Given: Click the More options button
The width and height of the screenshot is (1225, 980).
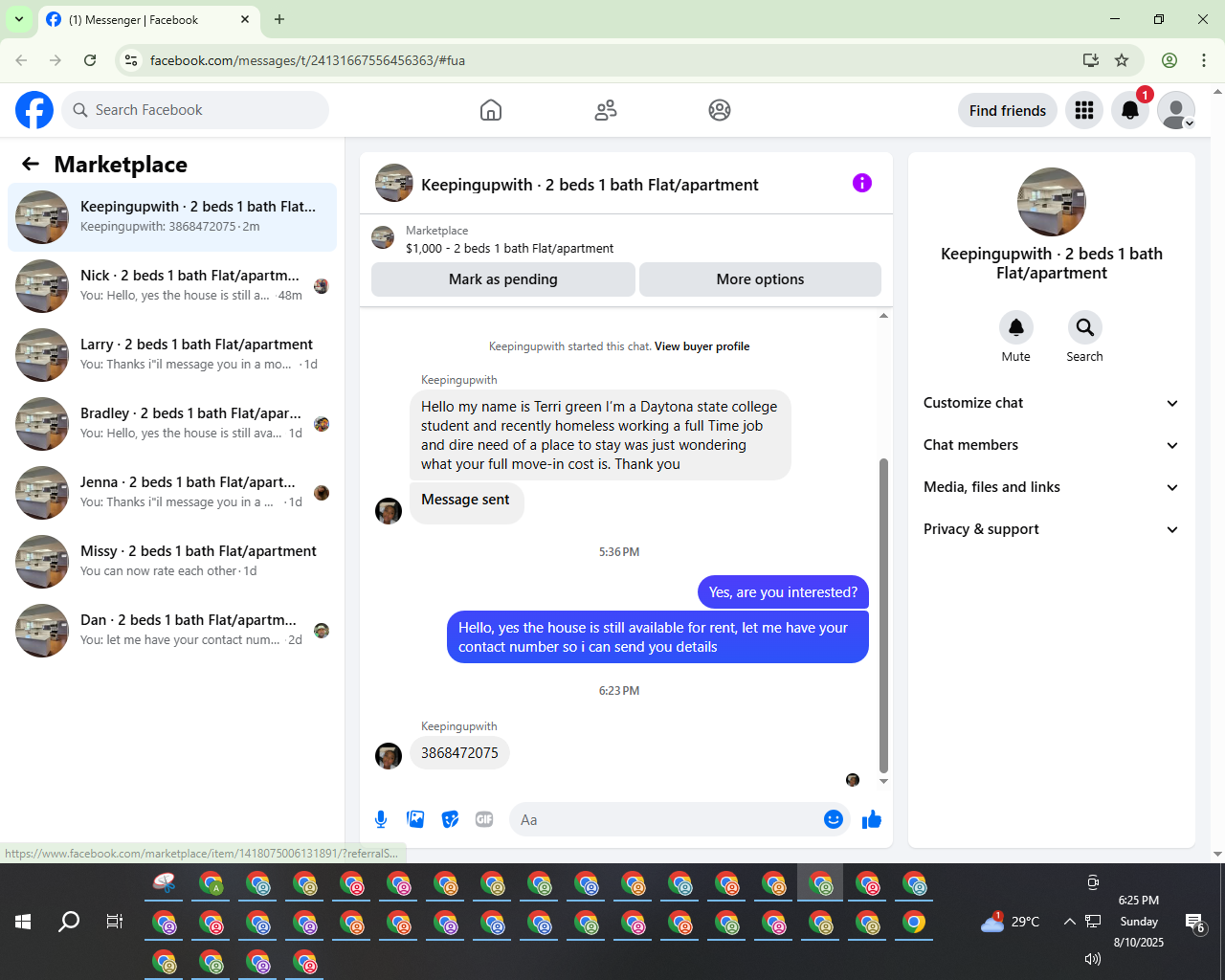Looking at the screenshot, I should pos(760,279).
